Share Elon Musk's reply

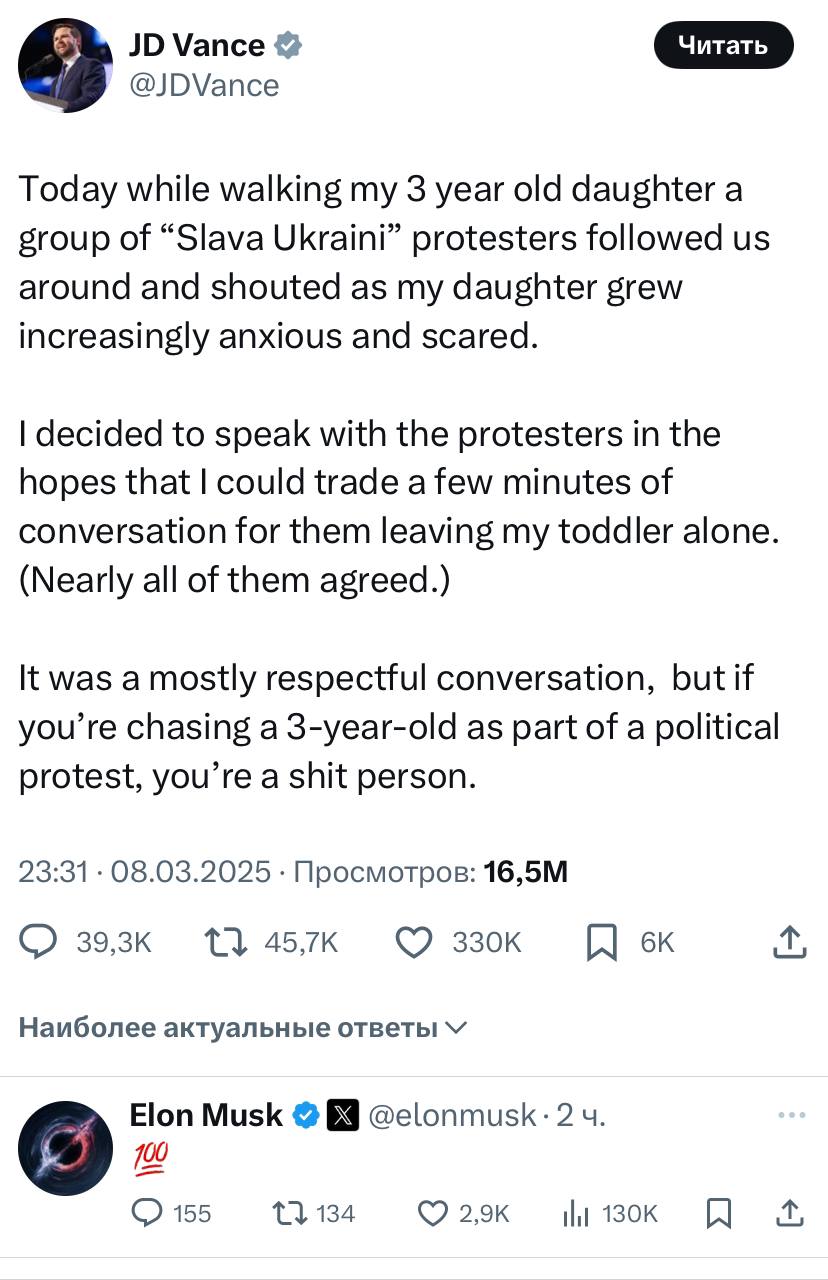click(x=790, y=1213)
